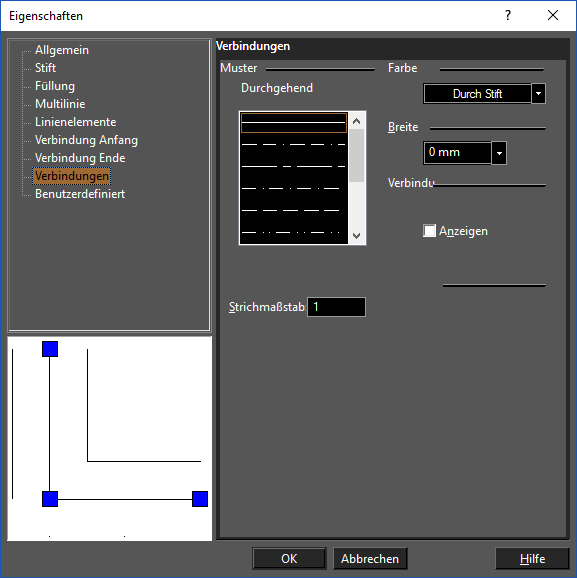Pick the sixth dash-double-dot pattern

pyautogui.click(x=293, y=233)
